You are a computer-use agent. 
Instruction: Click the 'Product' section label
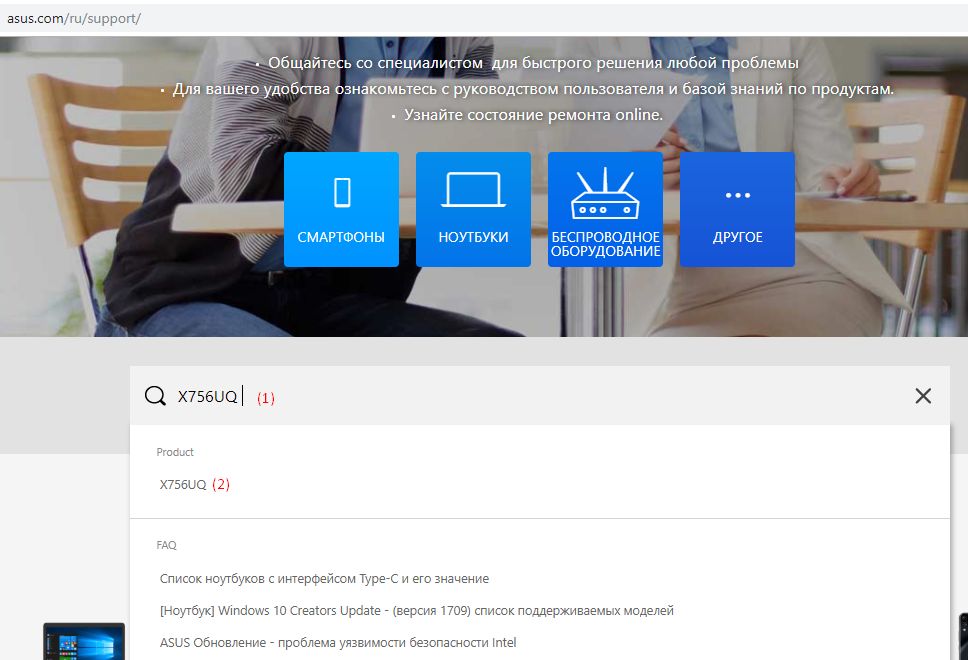coord(175,452)
